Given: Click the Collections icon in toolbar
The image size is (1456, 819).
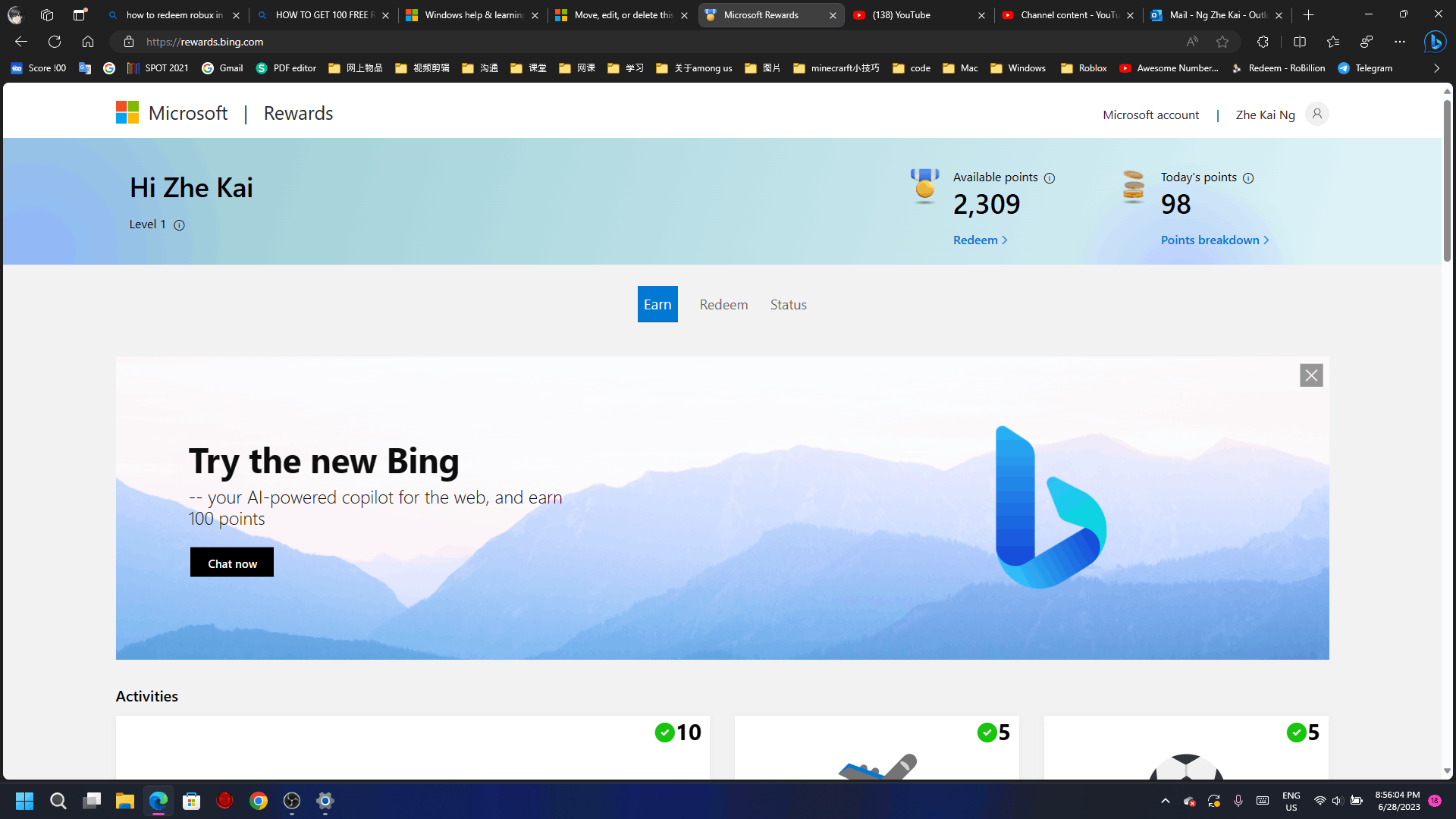Looking at the screenshot, I should [x=1334, y=41].
